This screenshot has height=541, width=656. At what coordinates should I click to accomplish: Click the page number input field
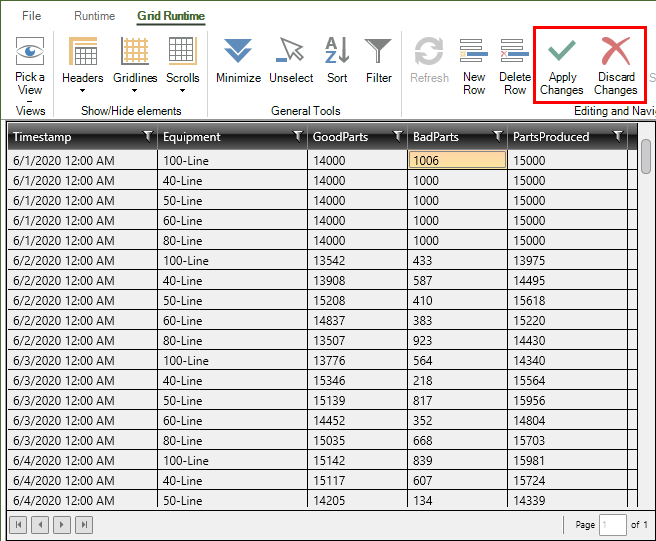point(612,524)
